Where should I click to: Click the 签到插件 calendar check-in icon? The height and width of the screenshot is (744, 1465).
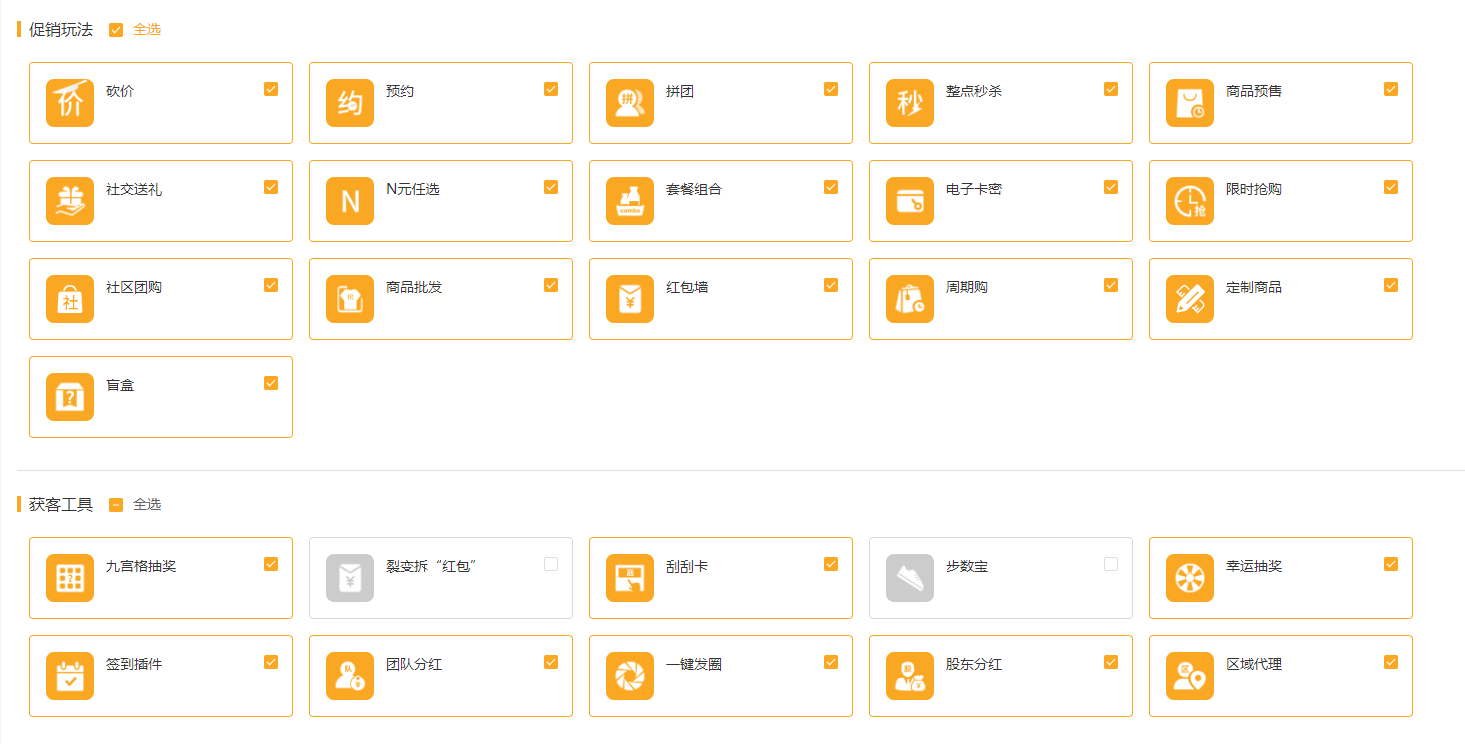70,676
